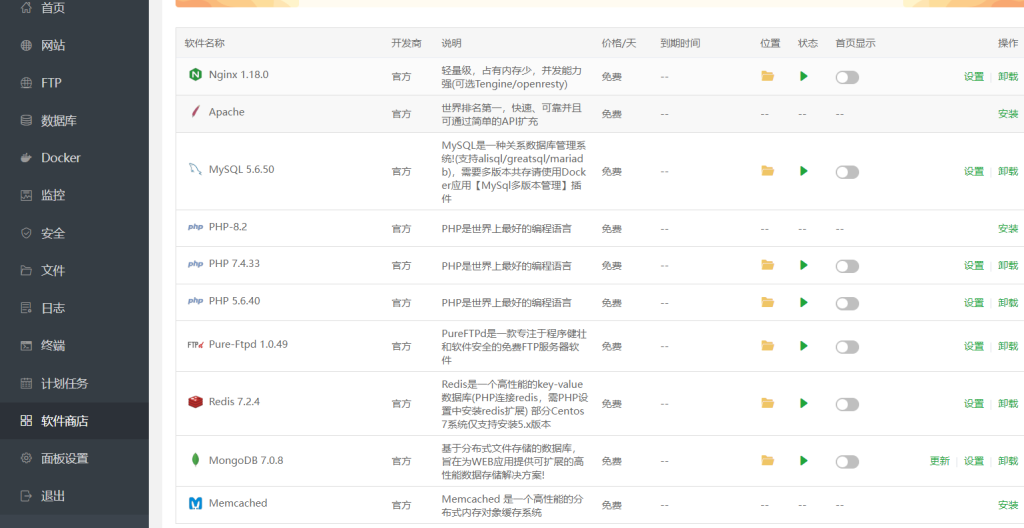Click the MongoDB leaf logo icon
This screenshot has width=1024, height=528.
195,460
